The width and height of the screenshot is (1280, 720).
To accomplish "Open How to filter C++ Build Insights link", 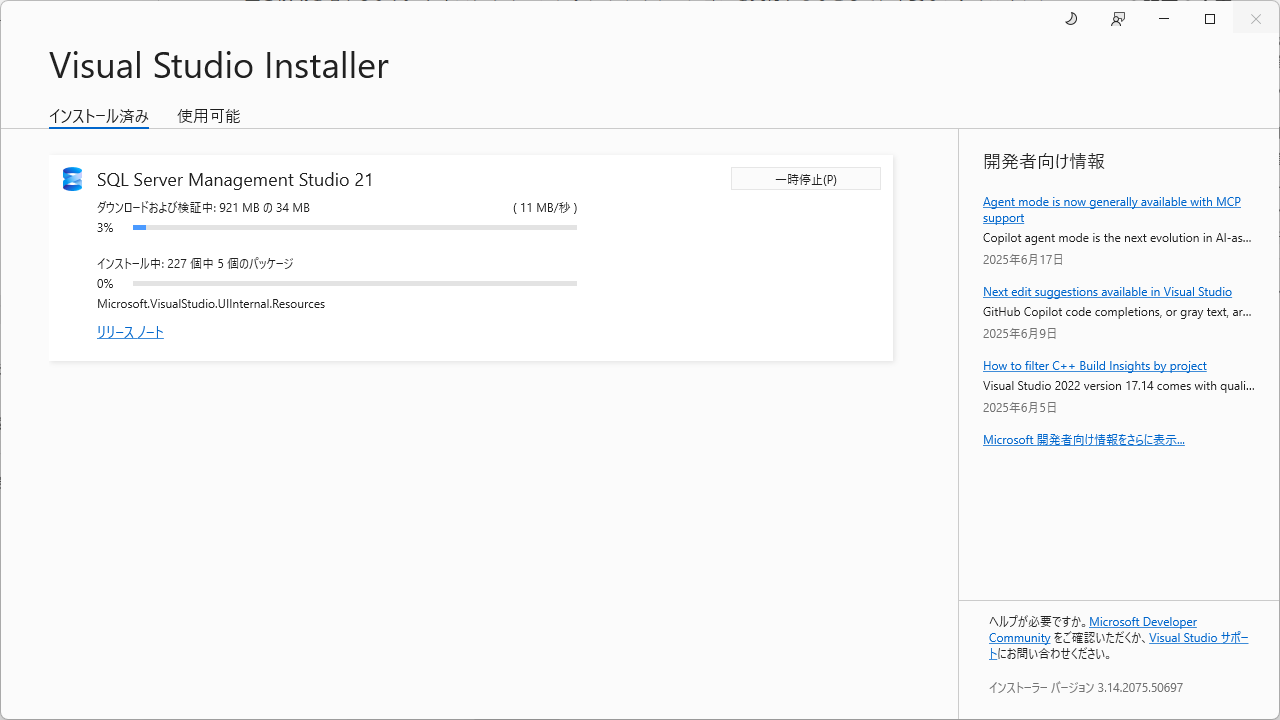I will click(1094, 366).
